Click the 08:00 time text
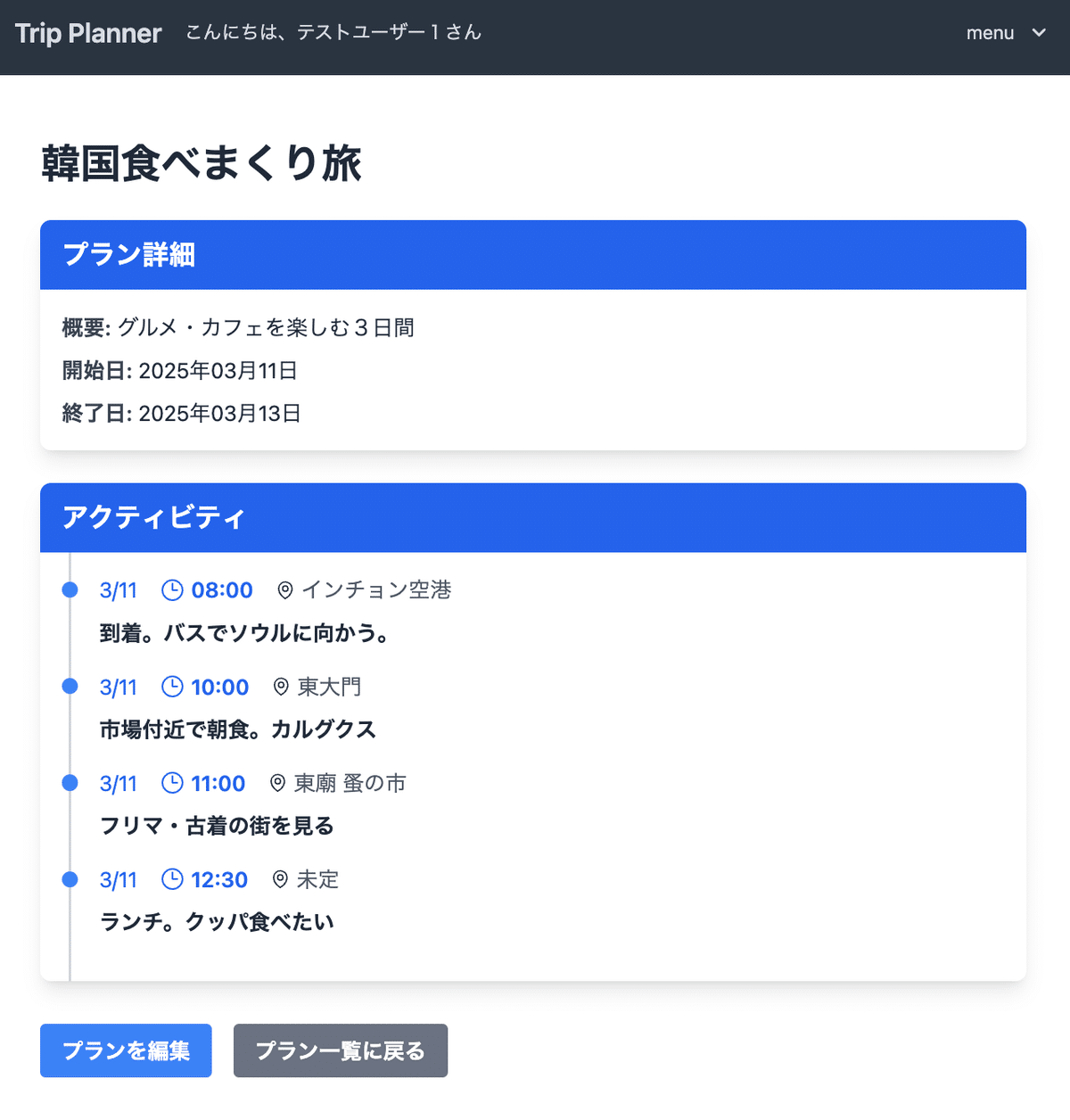The width and height of the screenshot is (1070, 1120). 222,590
